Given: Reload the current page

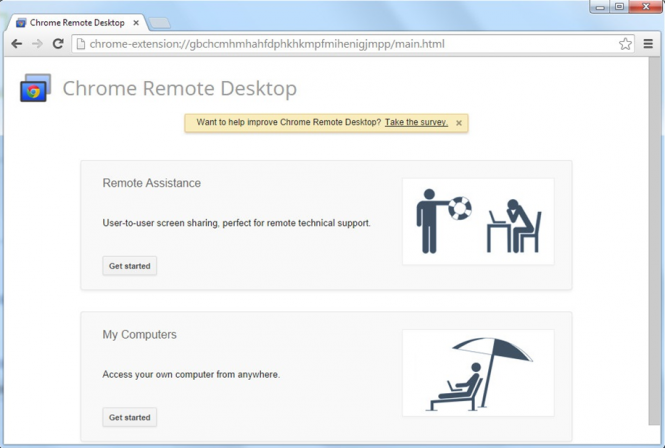Looking at the screenshot, I should [x=58, y=44].
